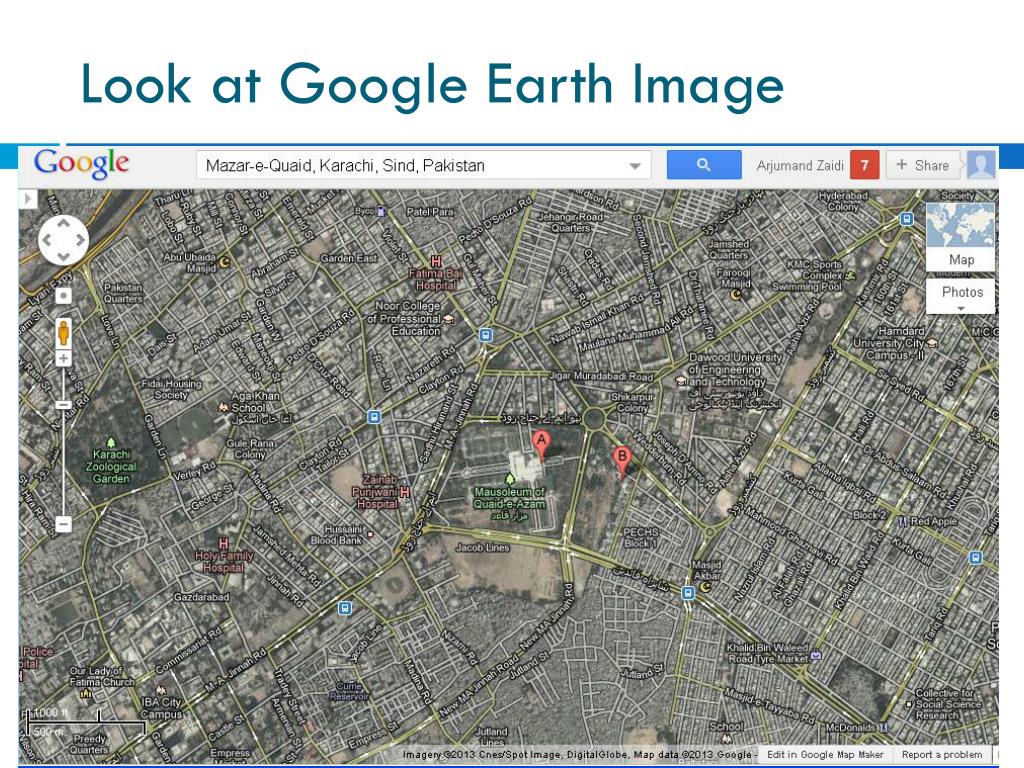The height and width of the screenshot is (768, 1024).
Task: Click the Jehangir Road Quarters label
Action: pyautogui.click(x=571, y=222)
